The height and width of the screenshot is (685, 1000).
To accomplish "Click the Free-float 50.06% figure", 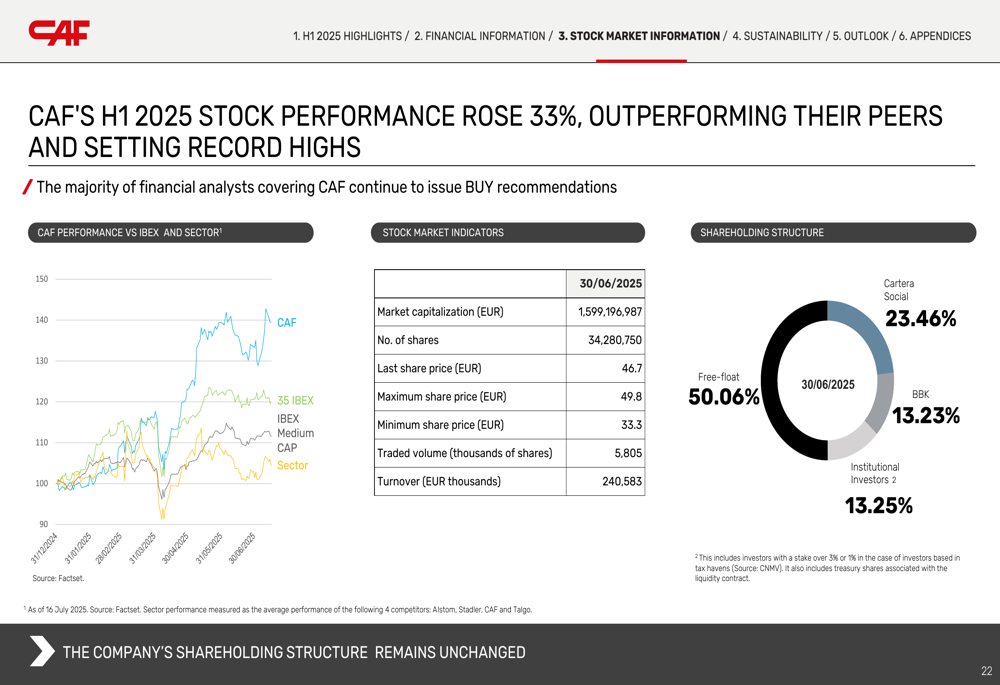I will [724, 397].
